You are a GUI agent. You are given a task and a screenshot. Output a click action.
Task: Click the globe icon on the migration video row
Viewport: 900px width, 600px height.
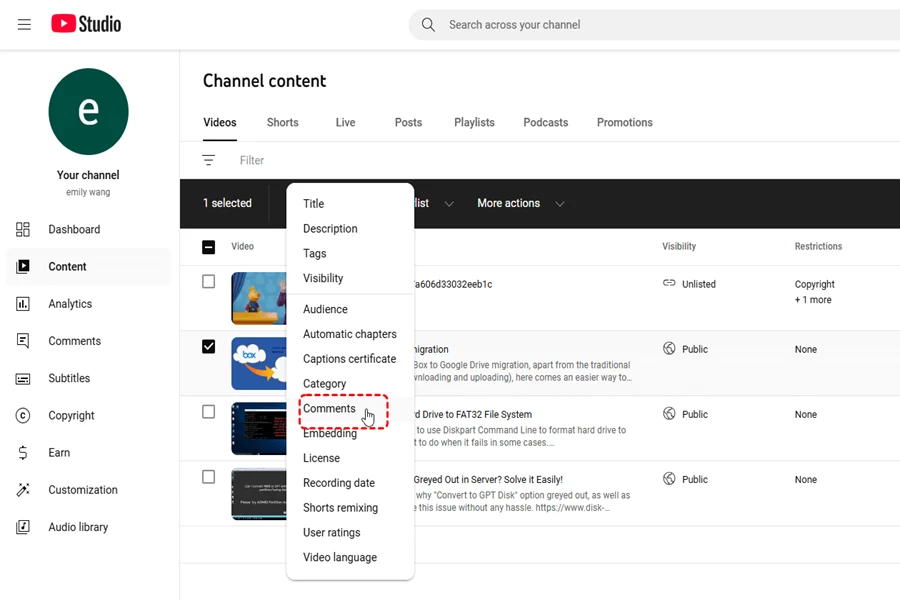pos(669,349)
